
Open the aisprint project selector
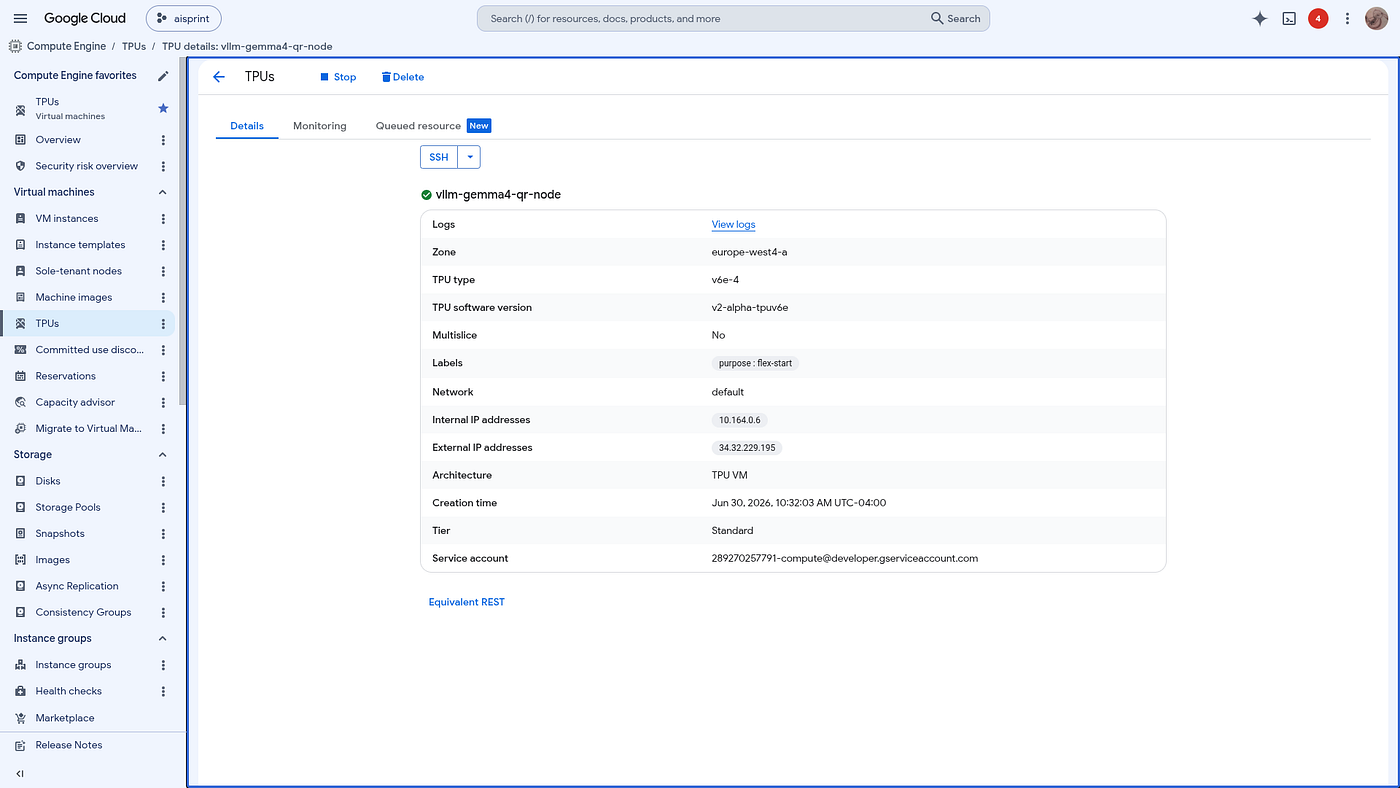pyautogui.click(x=184, y=18)
